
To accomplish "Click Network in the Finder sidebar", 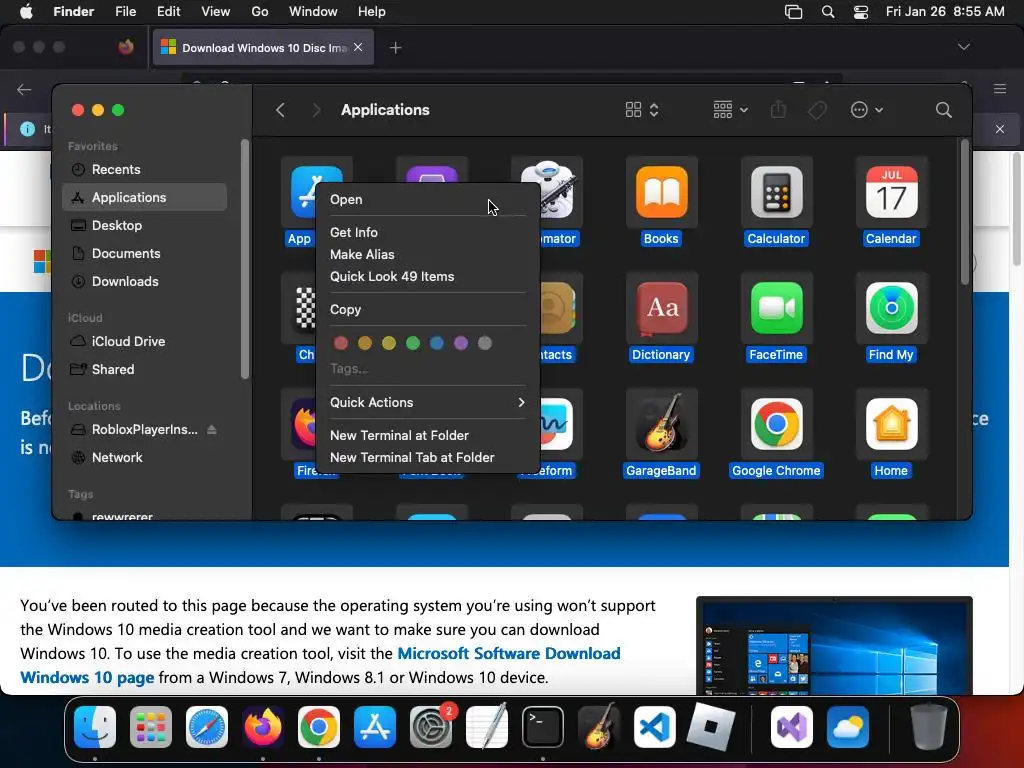I will [144, 458].
